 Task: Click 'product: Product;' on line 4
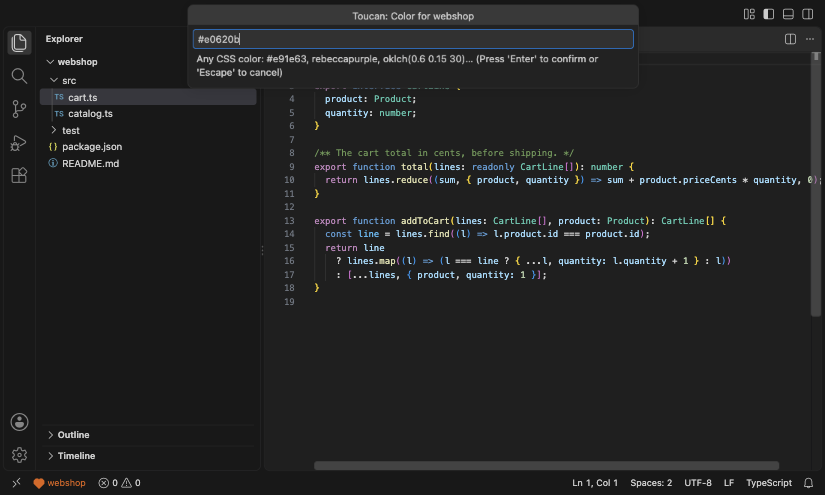coord(370,99)
